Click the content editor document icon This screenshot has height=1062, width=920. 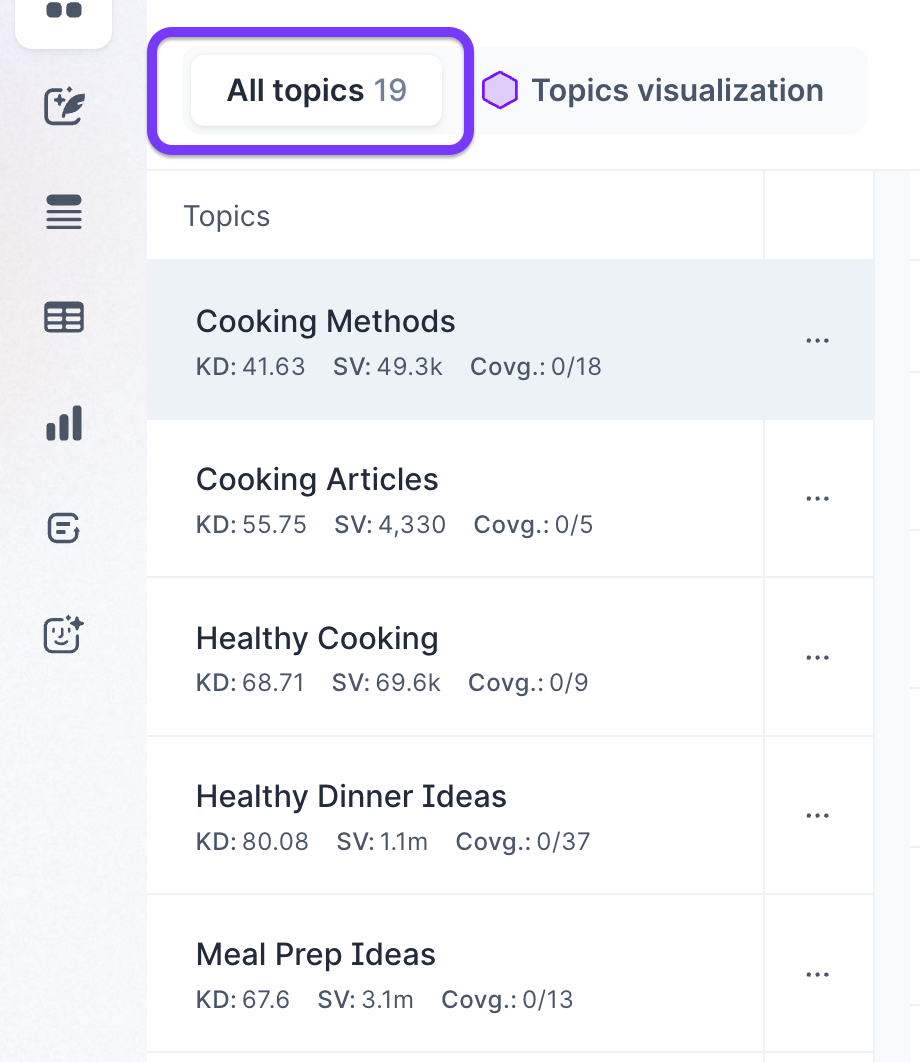pos(64,528)
